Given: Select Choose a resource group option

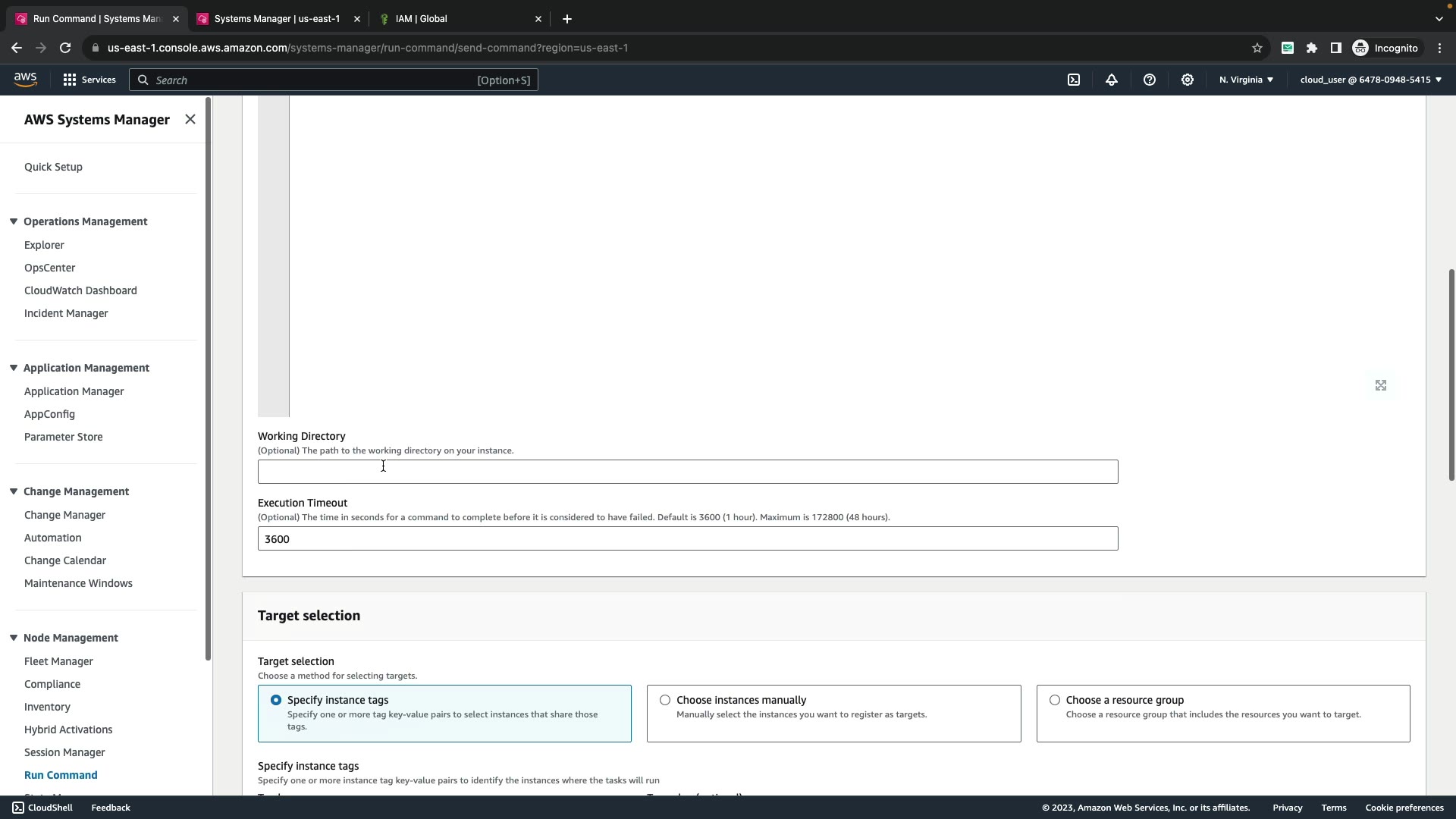Looking at the screenshot, I should coord(1055,700).
